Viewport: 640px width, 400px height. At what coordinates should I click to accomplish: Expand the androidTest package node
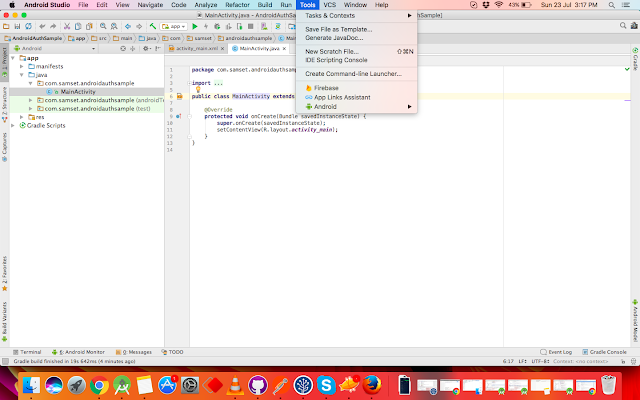tap(30, 100)
